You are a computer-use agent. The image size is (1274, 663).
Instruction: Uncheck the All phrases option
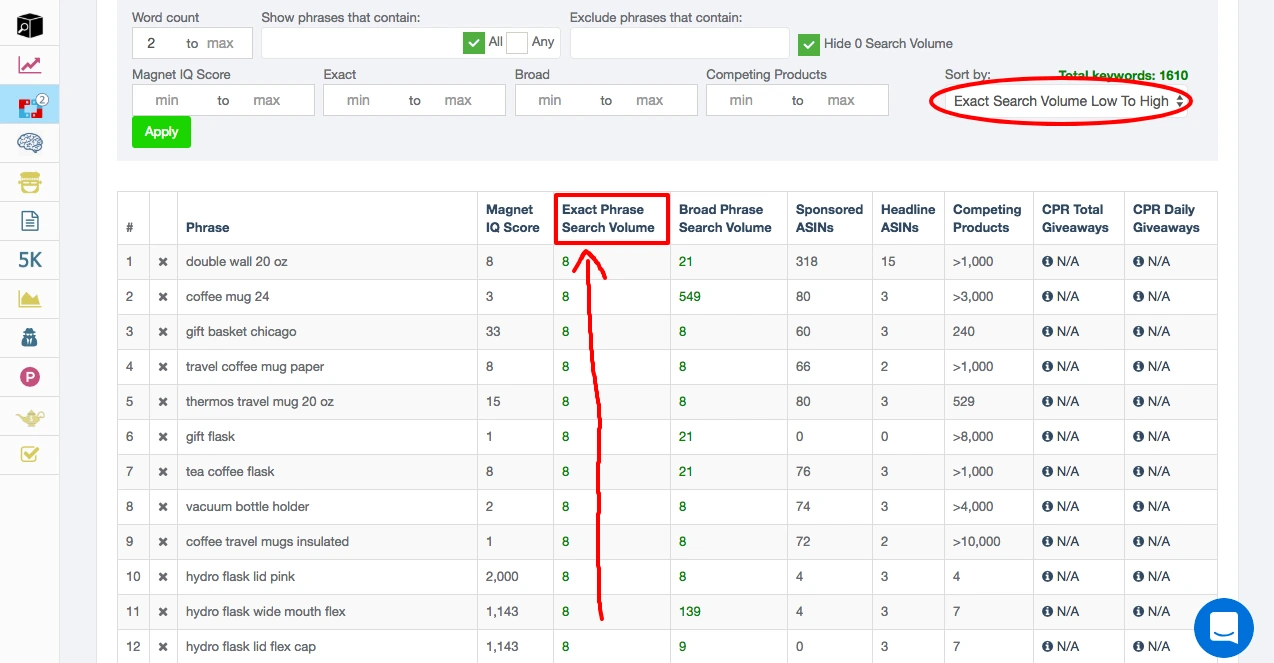(x=473, y=42)
